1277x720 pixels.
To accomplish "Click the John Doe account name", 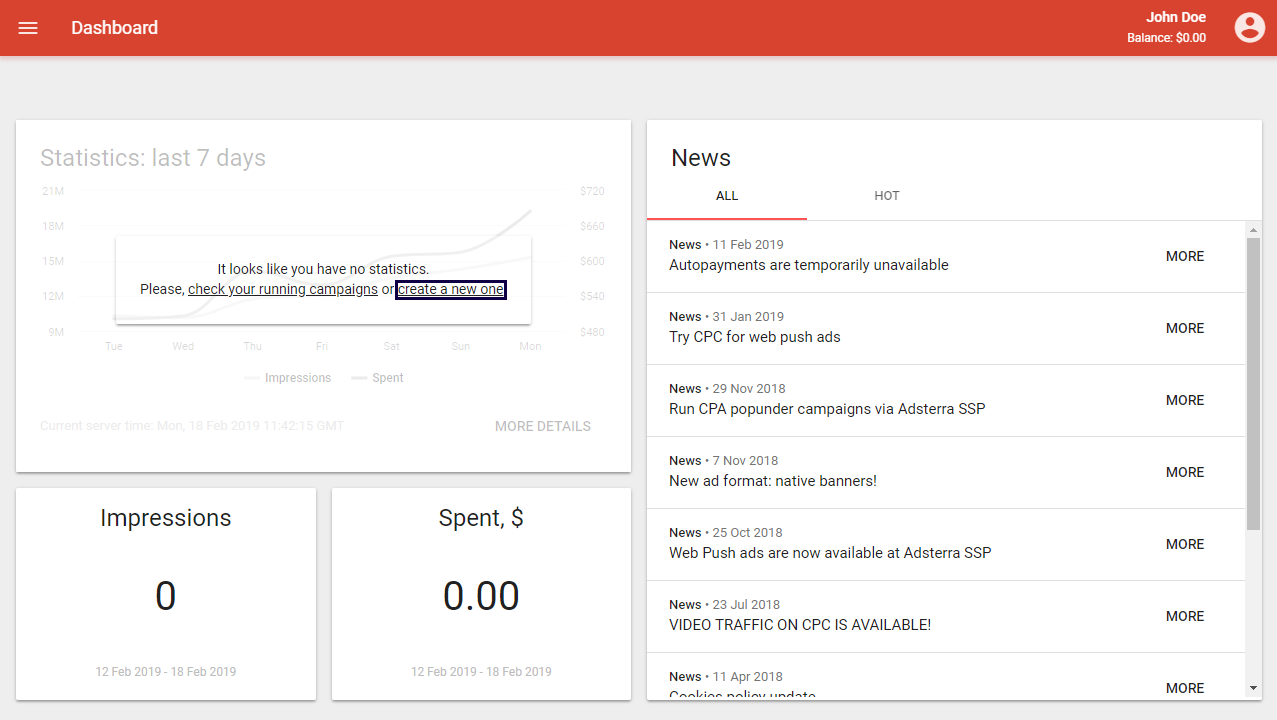I will tap(1175, 17).
